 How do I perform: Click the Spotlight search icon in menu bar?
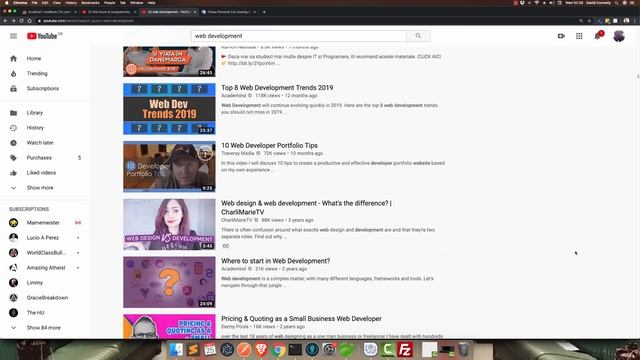click(x=617, y=2)
